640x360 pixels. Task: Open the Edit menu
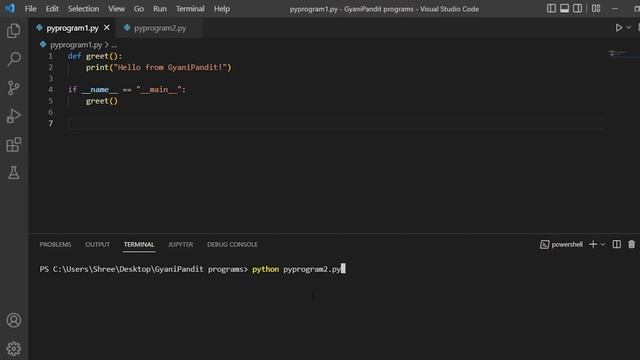click(x=52, y=9)
